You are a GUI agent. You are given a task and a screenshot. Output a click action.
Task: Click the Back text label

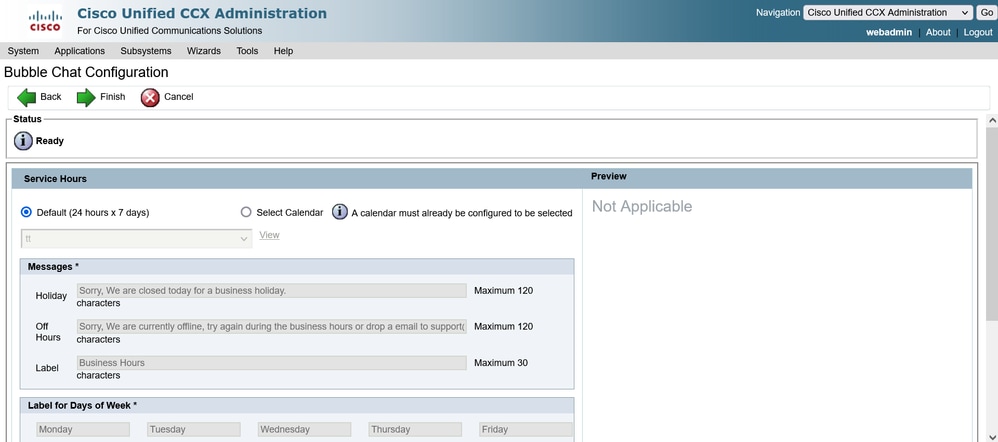[51, 97]
